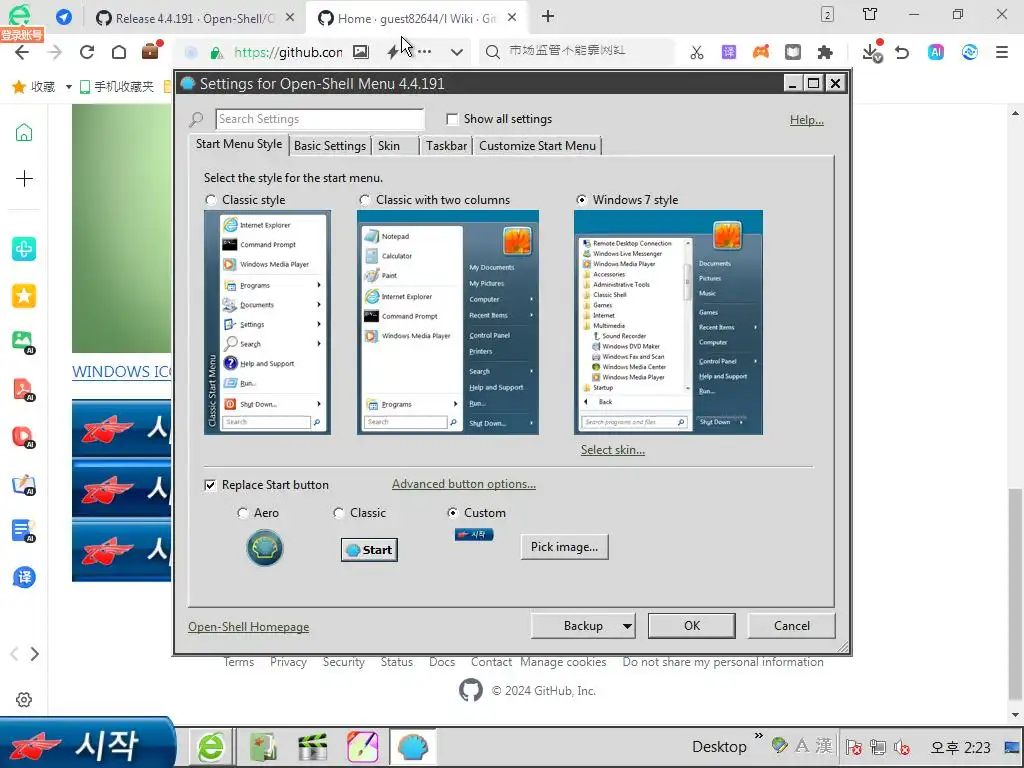Open the Backup dropdown arrow
Image resolution: width=1024 pixels, height=768 pixels.
(x=627, y=626)
